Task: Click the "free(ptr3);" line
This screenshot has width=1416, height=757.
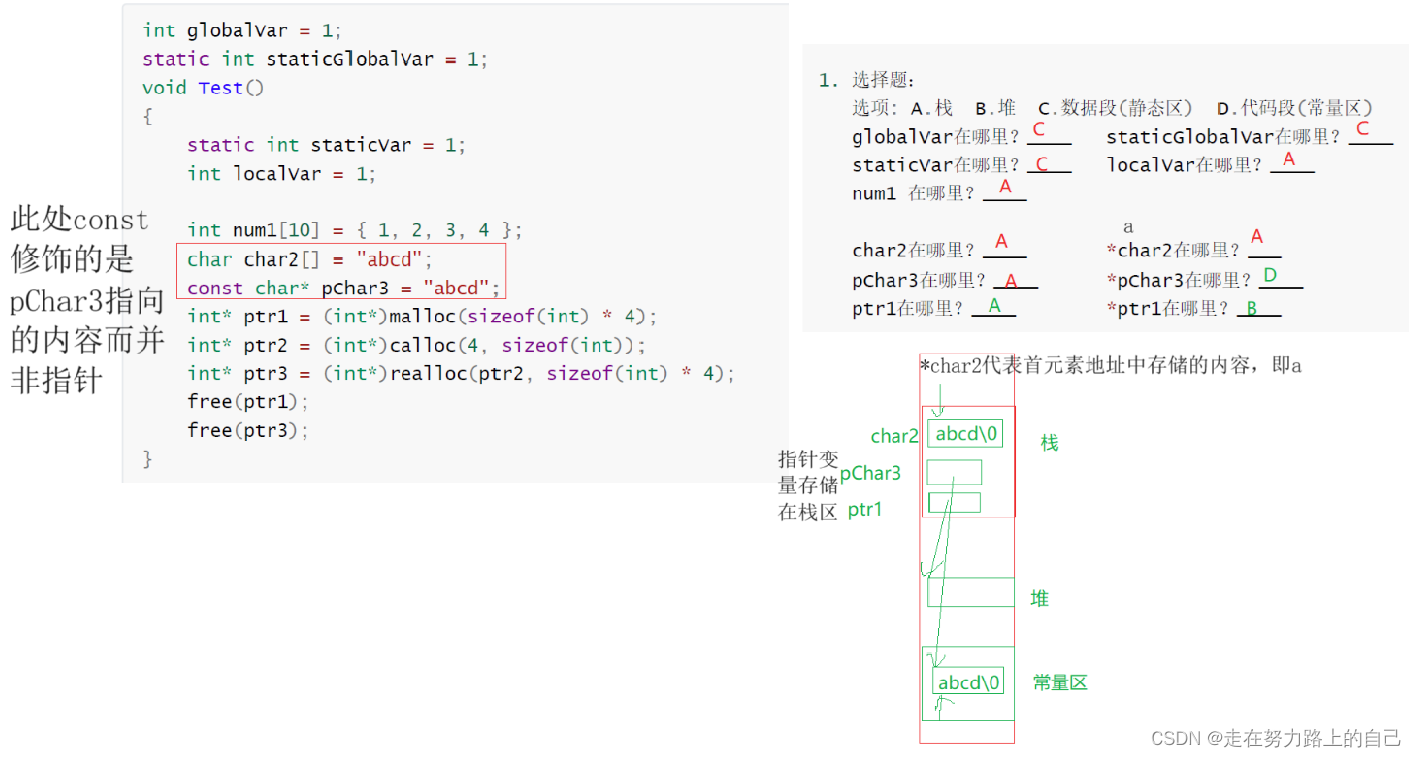Action: [248, 431]
